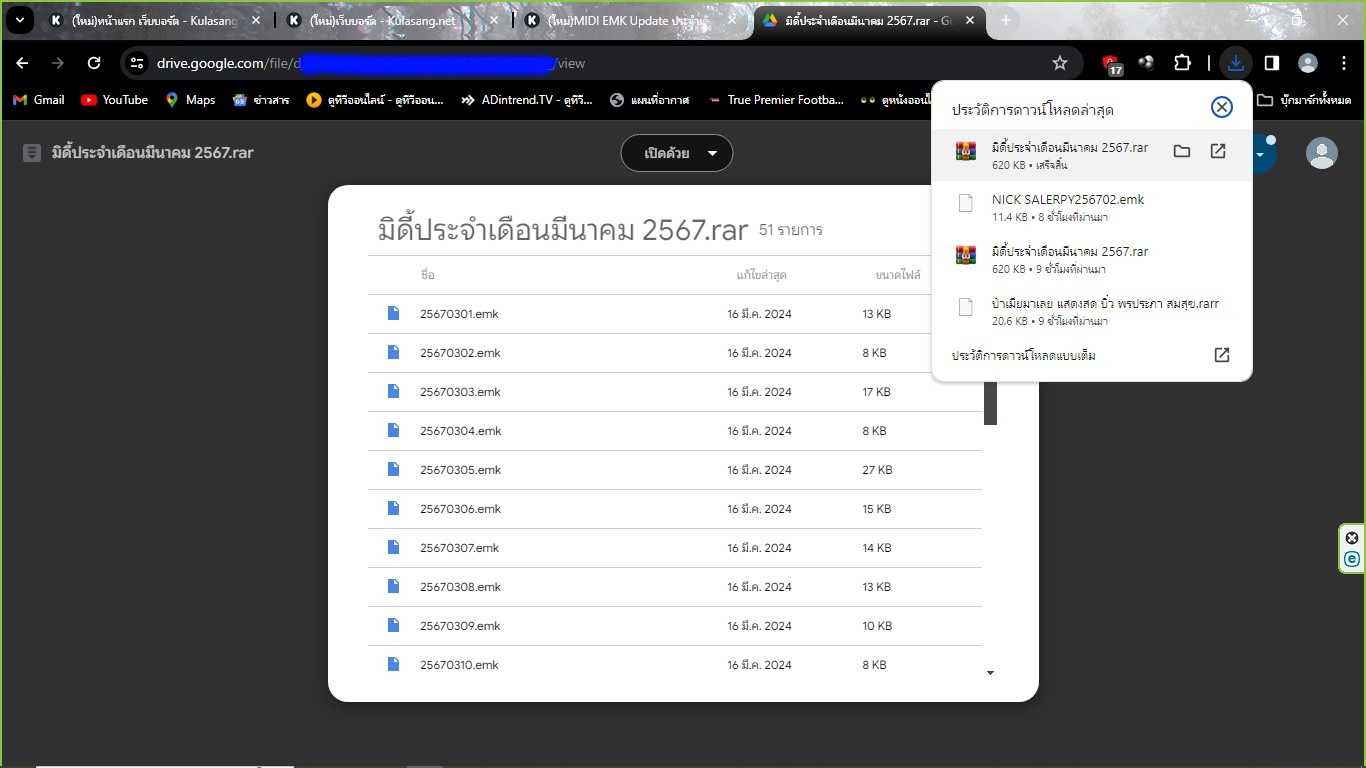Open the finished rar download in new window
This screenshot has height=768, width=1366.
tap(1218, 151)
